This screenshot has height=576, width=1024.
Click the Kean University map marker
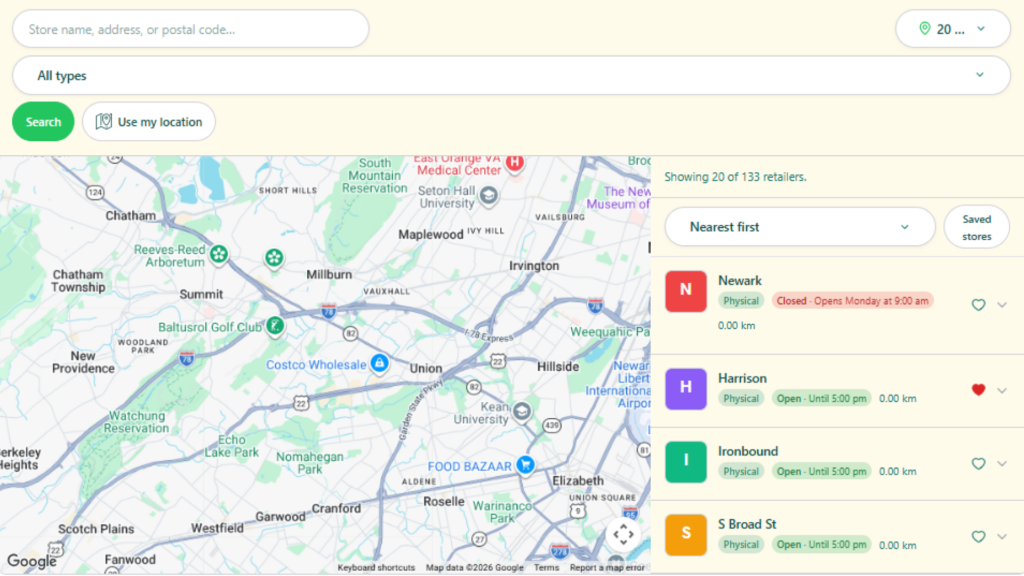(521, 411)
